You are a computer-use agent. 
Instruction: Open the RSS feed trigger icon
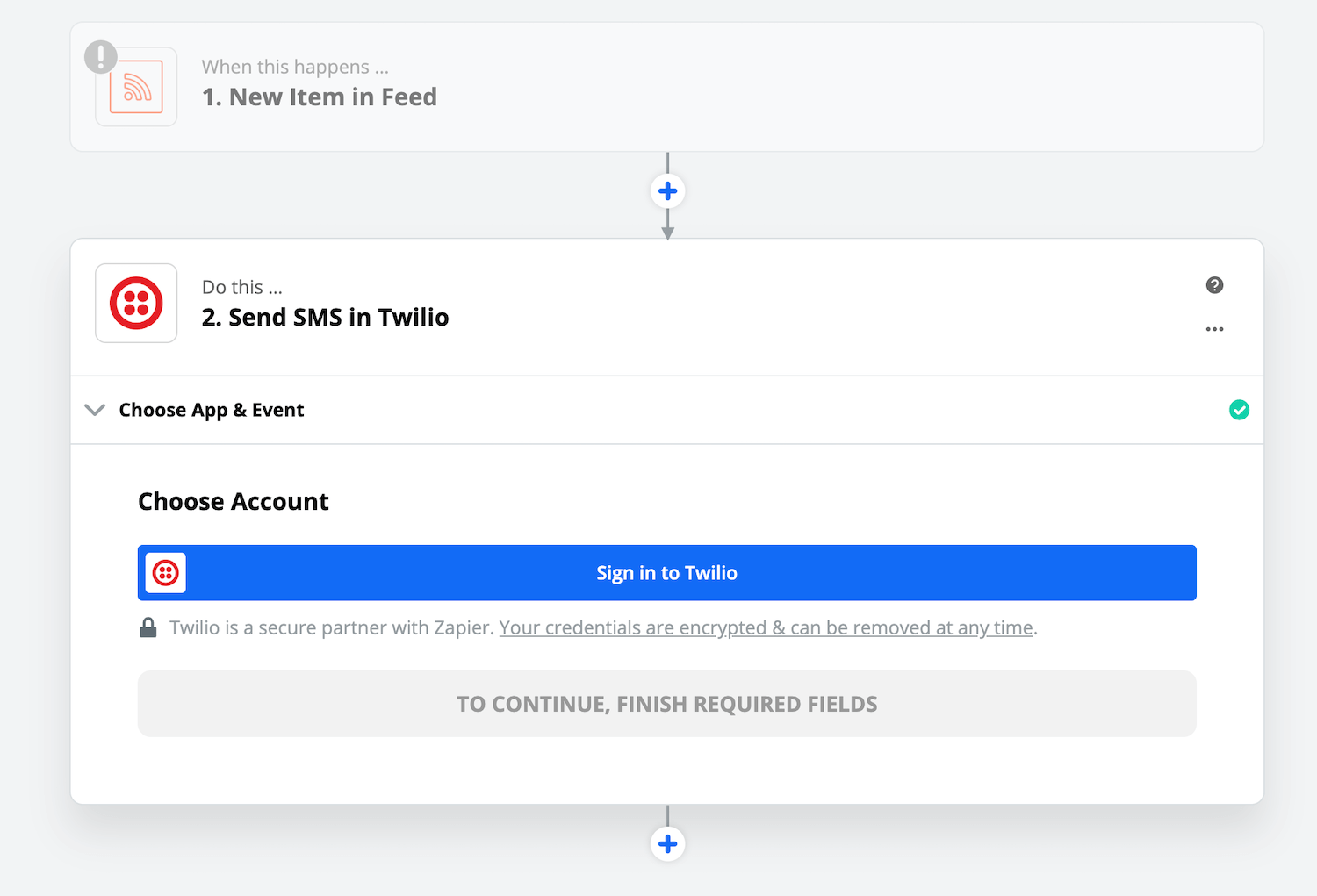pyautogui.click(x=136, y=87)
